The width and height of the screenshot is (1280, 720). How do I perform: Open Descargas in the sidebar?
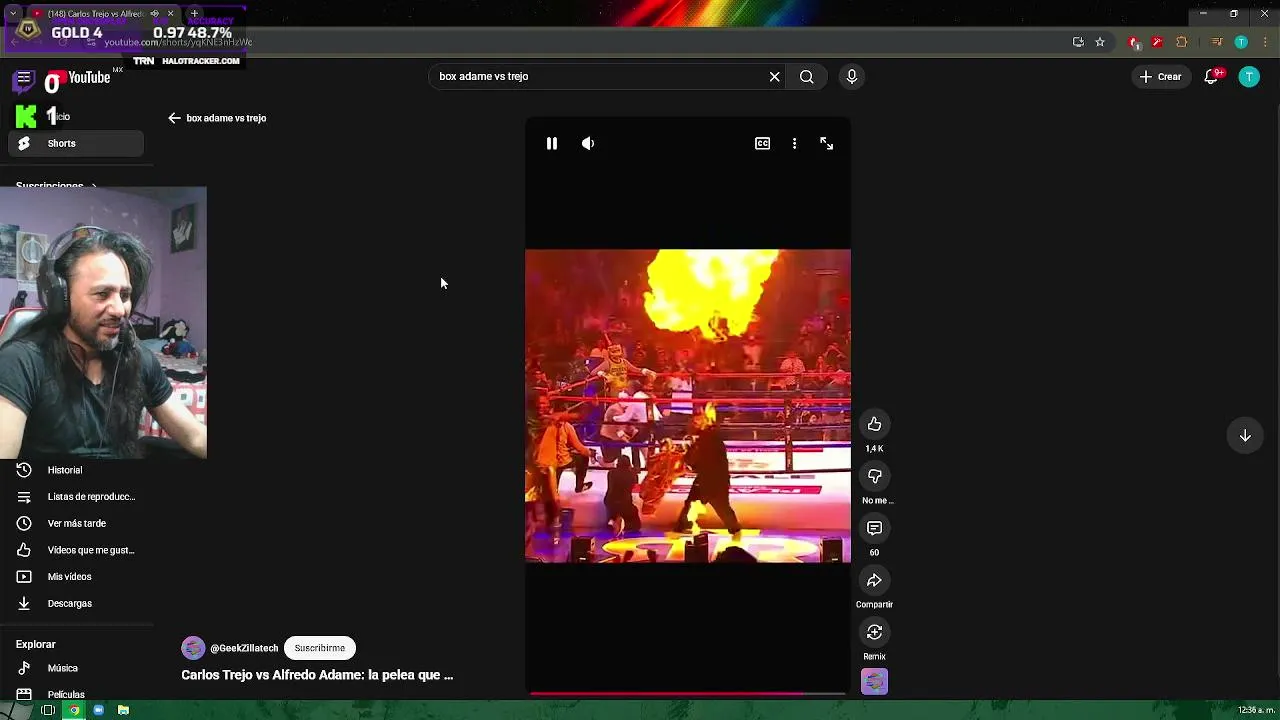(76, 604)
